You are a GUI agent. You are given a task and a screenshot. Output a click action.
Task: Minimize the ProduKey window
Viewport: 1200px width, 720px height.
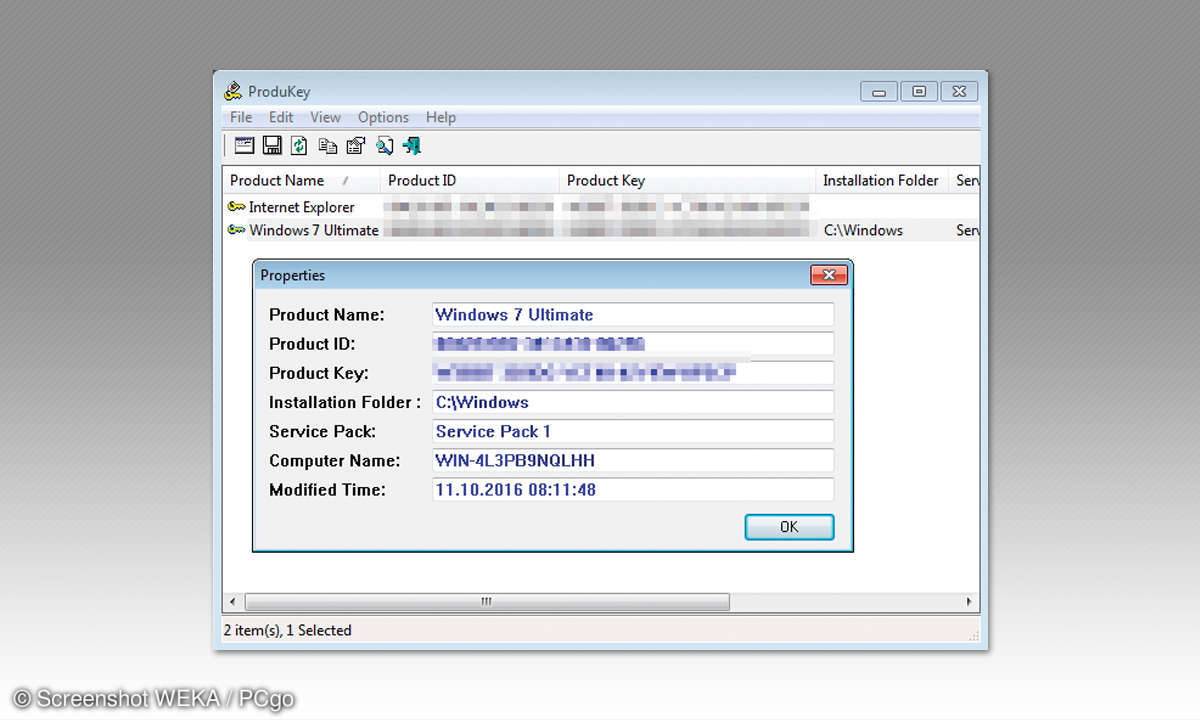tap(879, 92)
